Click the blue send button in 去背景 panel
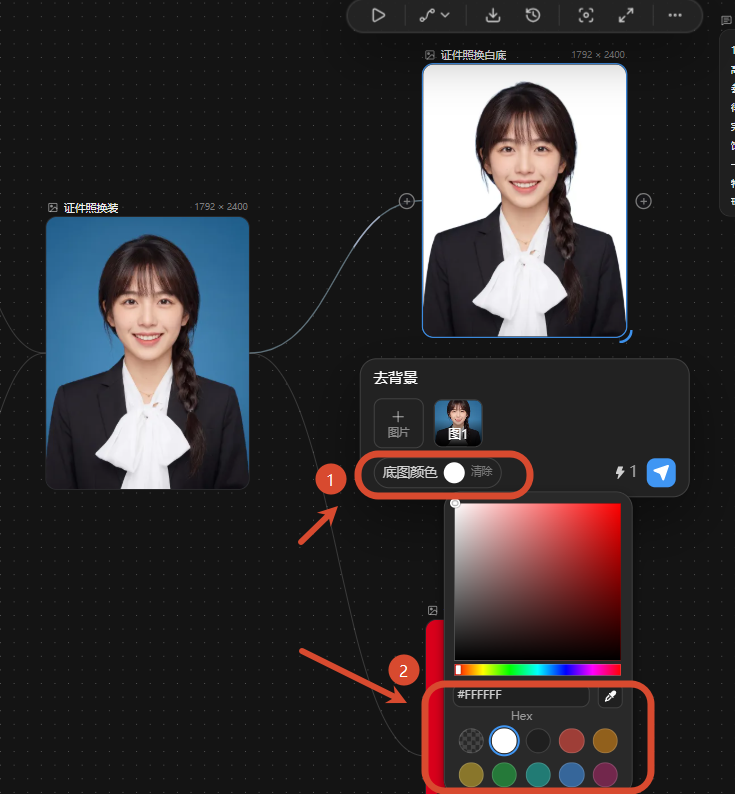 point(661,472)
